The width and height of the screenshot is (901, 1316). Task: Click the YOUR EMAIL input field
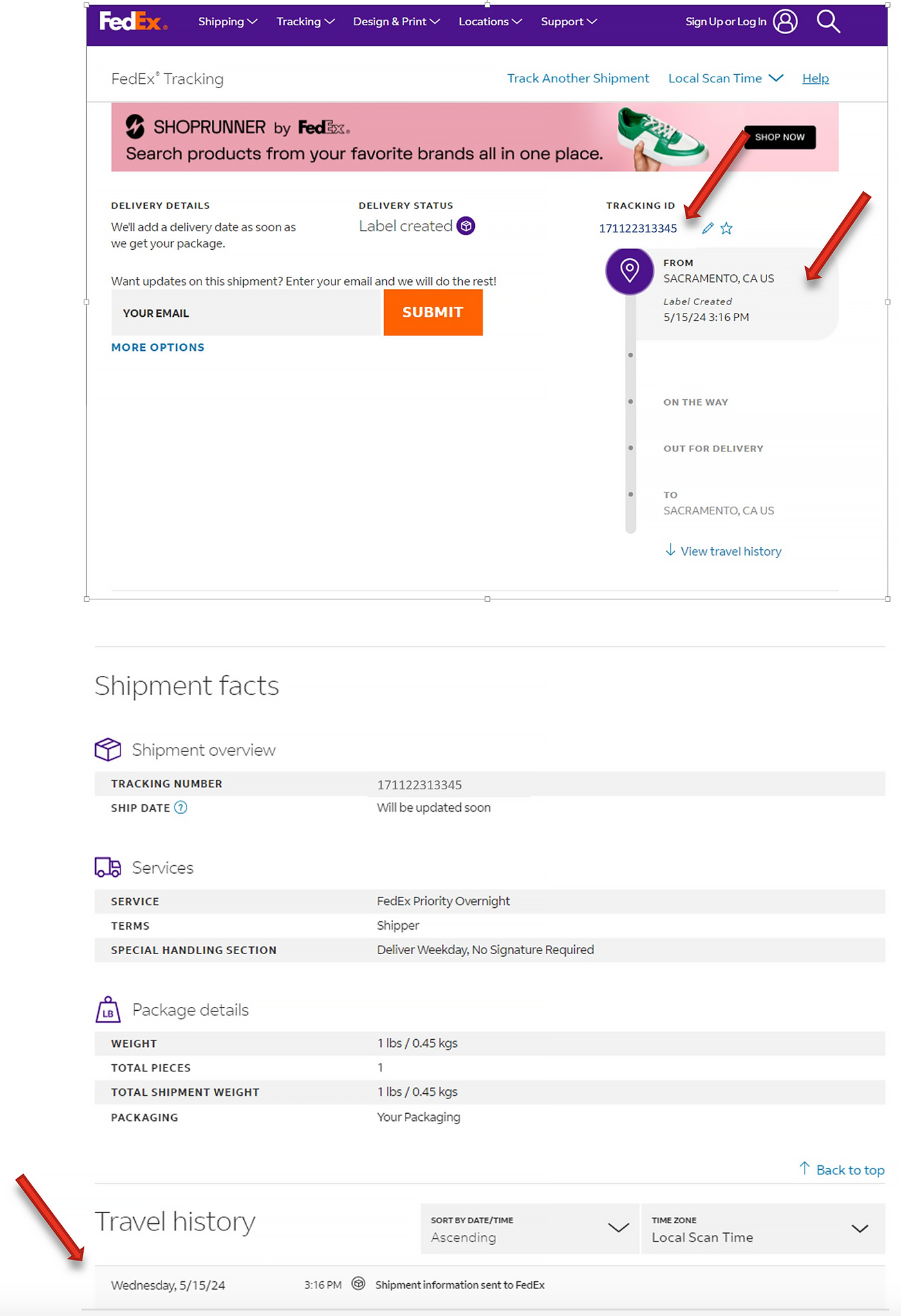pos(247,312)
